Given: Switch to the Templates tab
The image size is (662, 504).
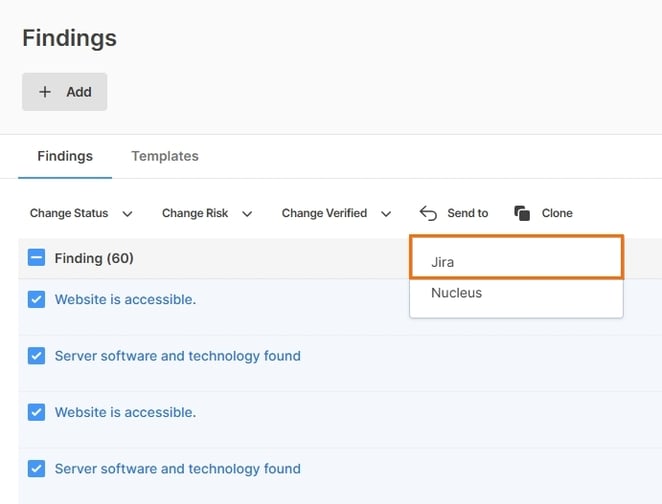Looking at the screenshot, I should (x=165, y=156).
